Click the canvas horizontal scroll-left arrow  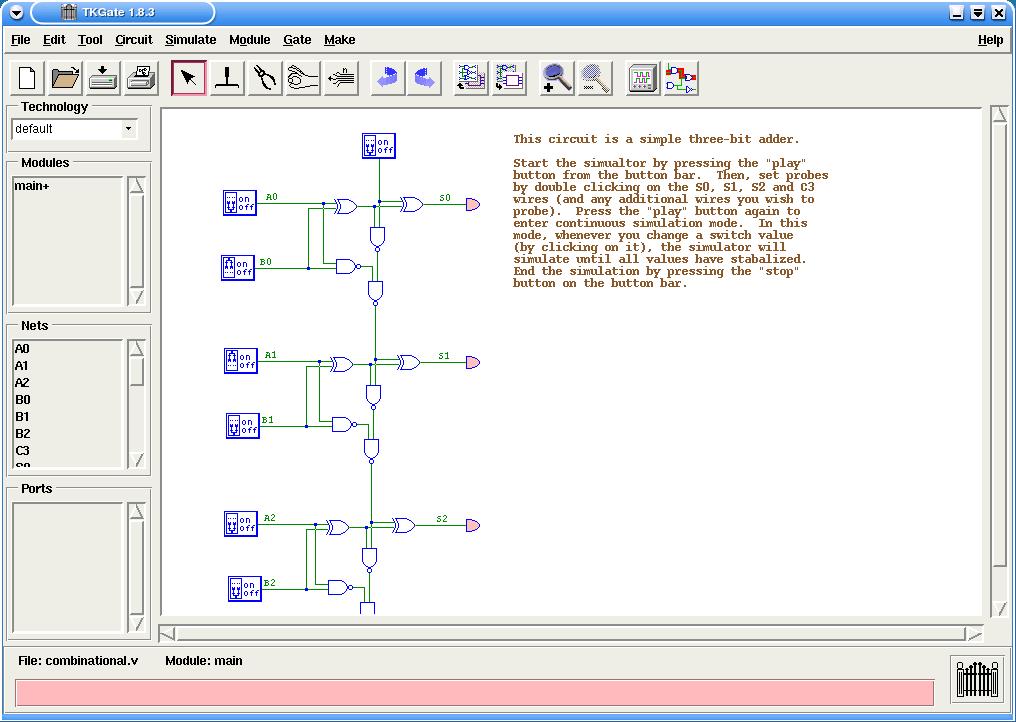pos(167,634)
